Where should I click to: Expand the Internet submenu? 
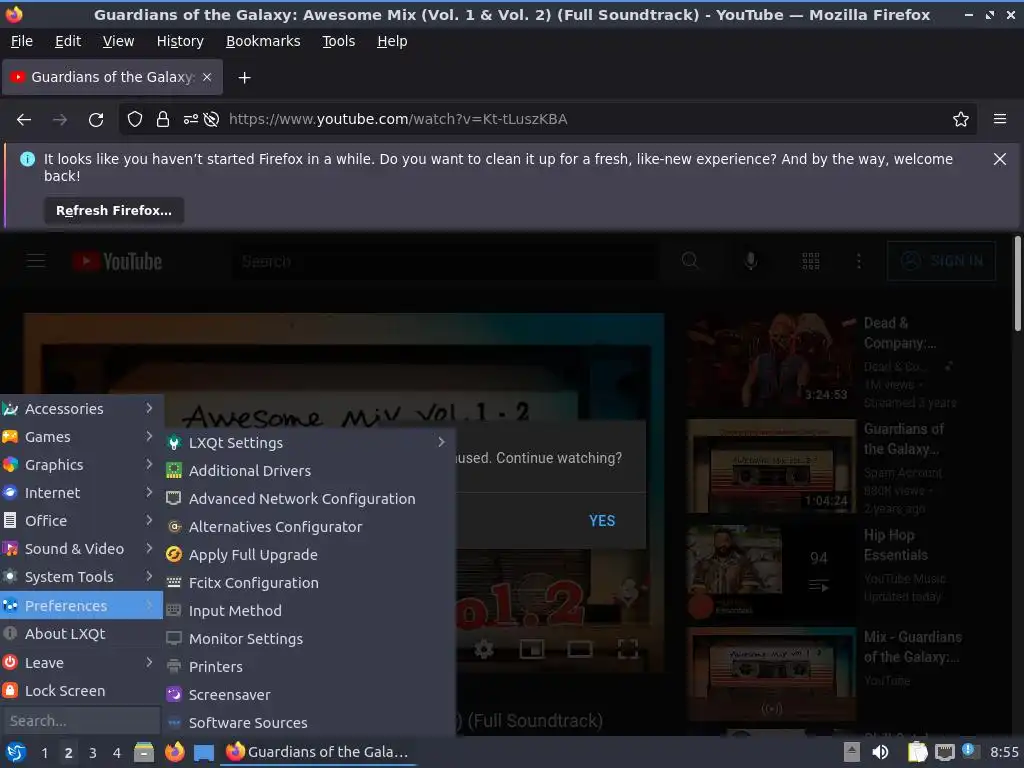click(x=81, y=493)
